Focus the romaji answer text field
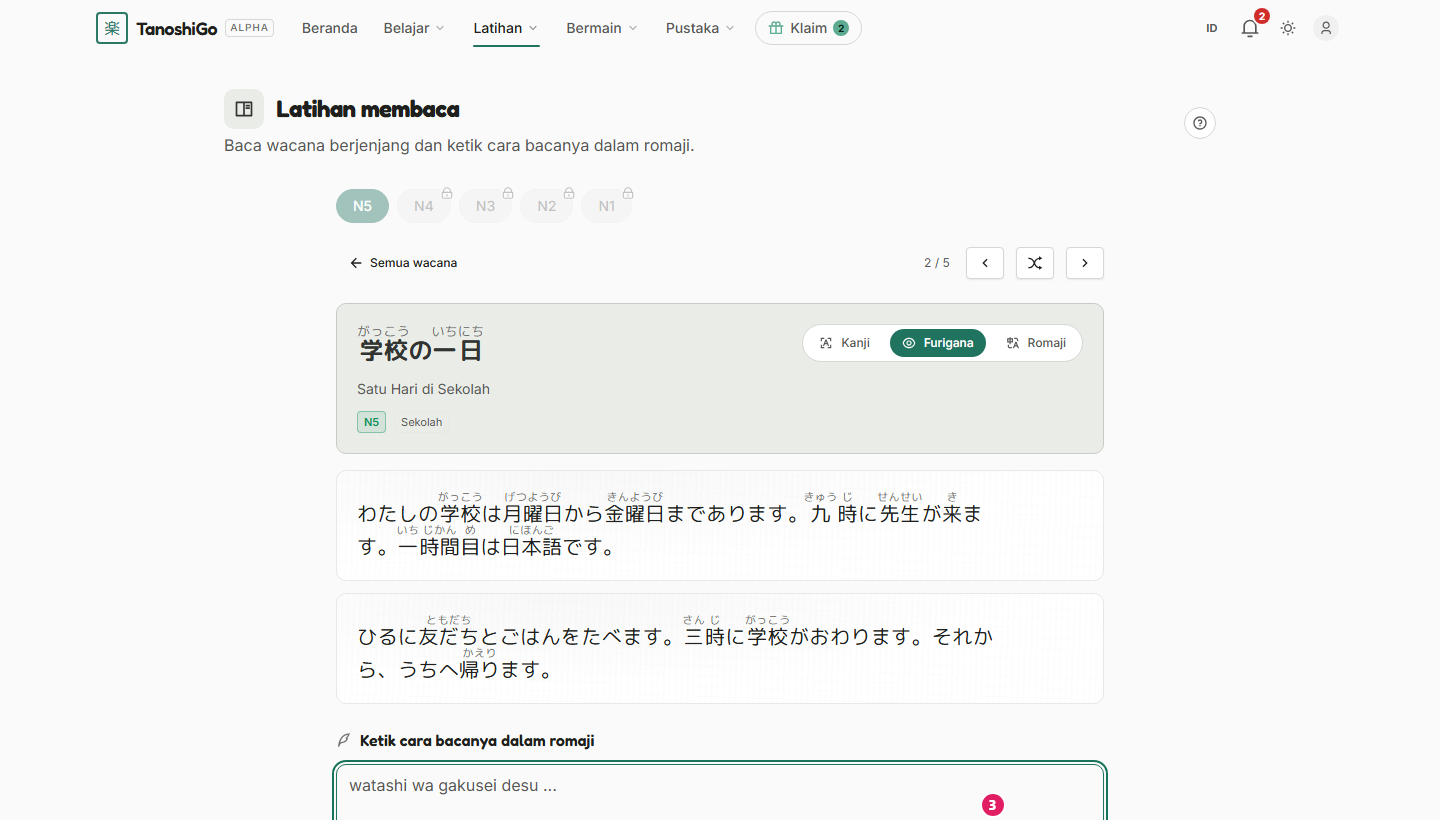Image resolution: width=1440 pixels, height=820 pixels. [720, 792]
